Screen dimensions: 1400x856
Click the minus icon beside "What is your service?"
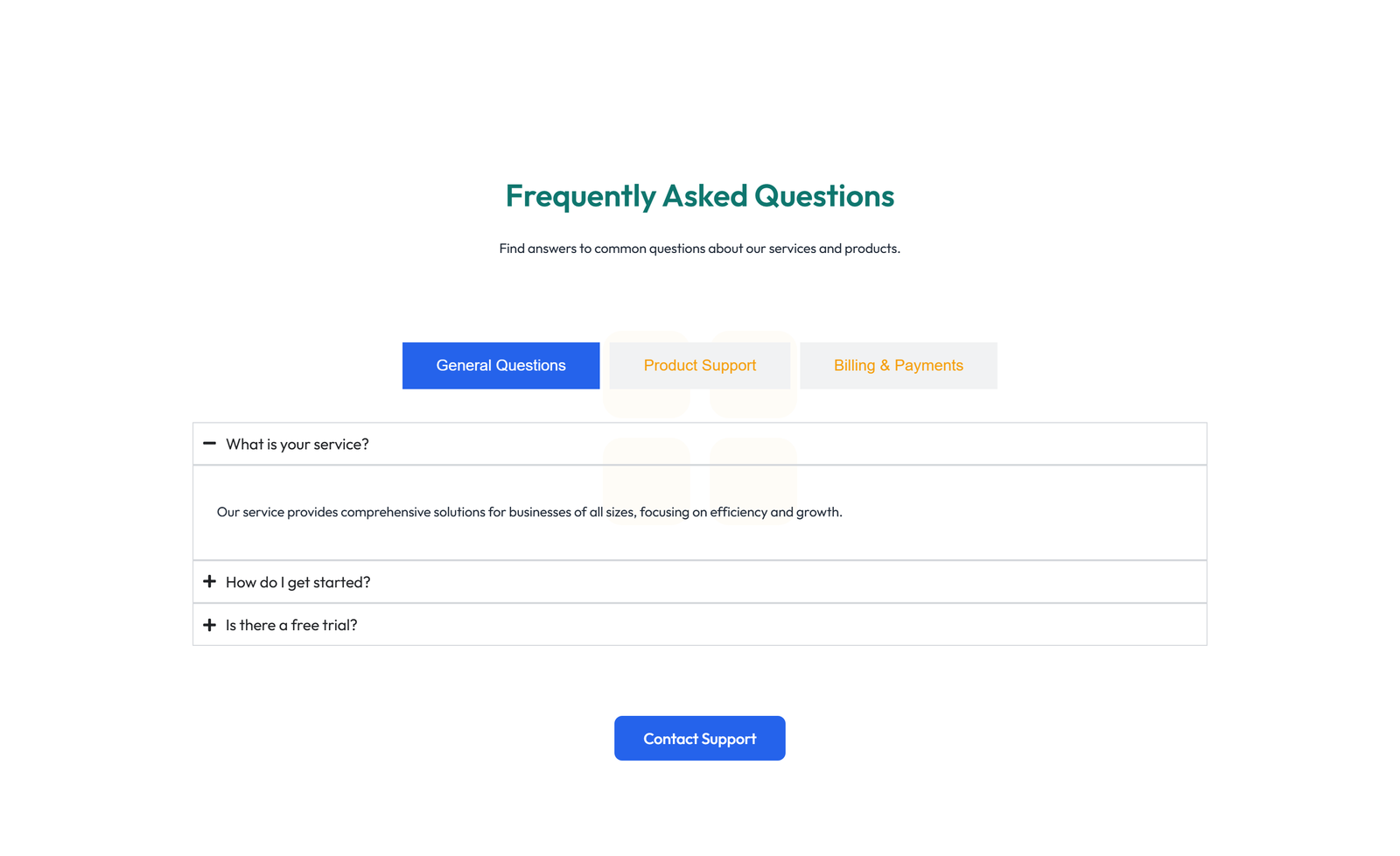(209, 444)
